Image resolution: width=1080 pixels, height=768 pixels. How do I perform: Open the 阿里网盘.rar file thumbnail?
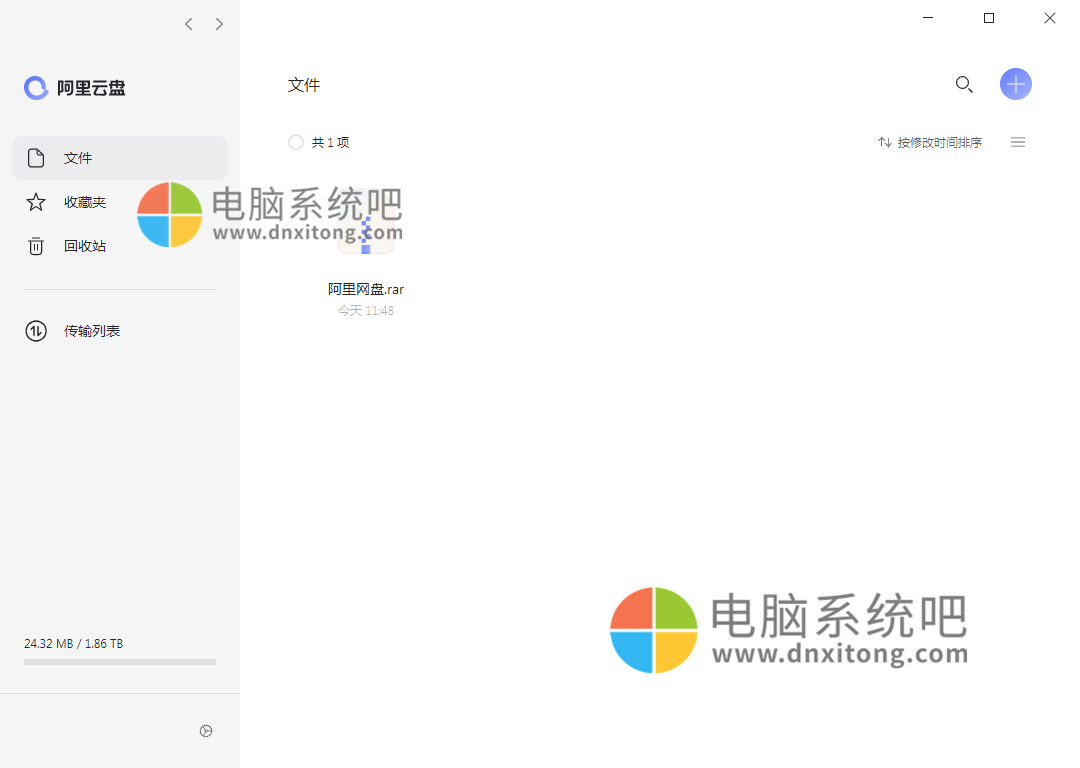point(366,222)
